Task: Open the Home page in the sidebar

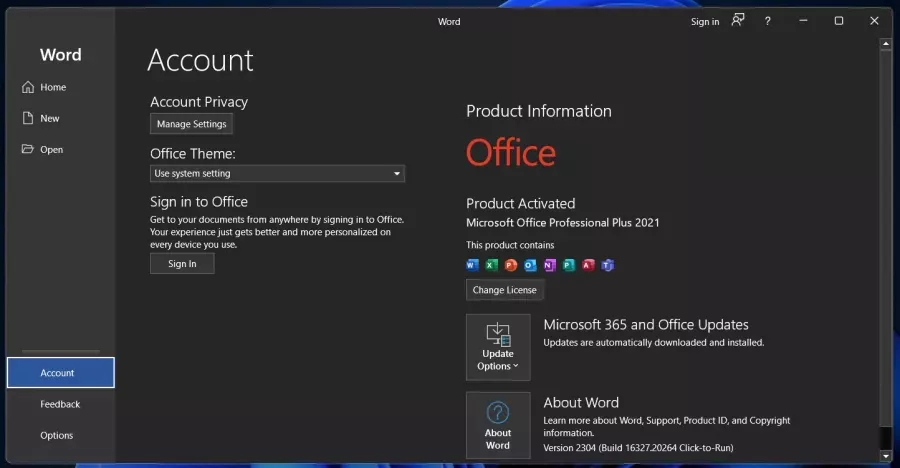Action: pyautogui.click(x=60, y=87)
